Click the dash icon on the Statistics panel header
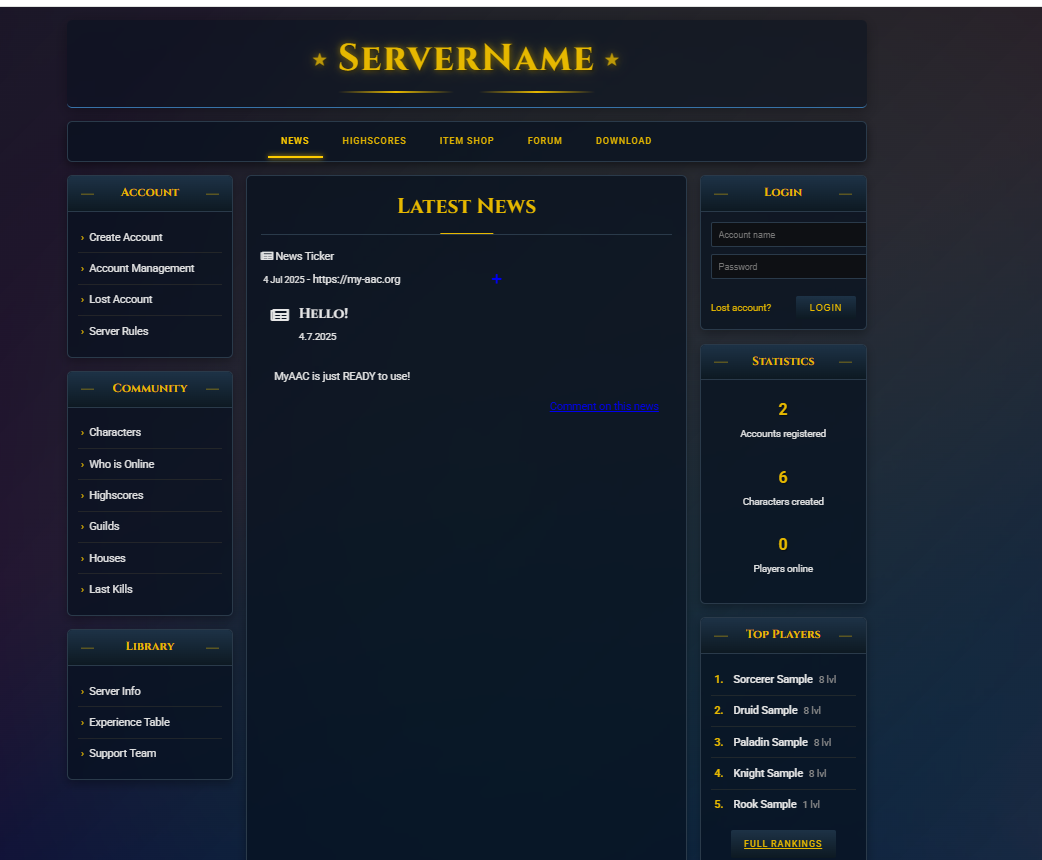 coord(721,362)
